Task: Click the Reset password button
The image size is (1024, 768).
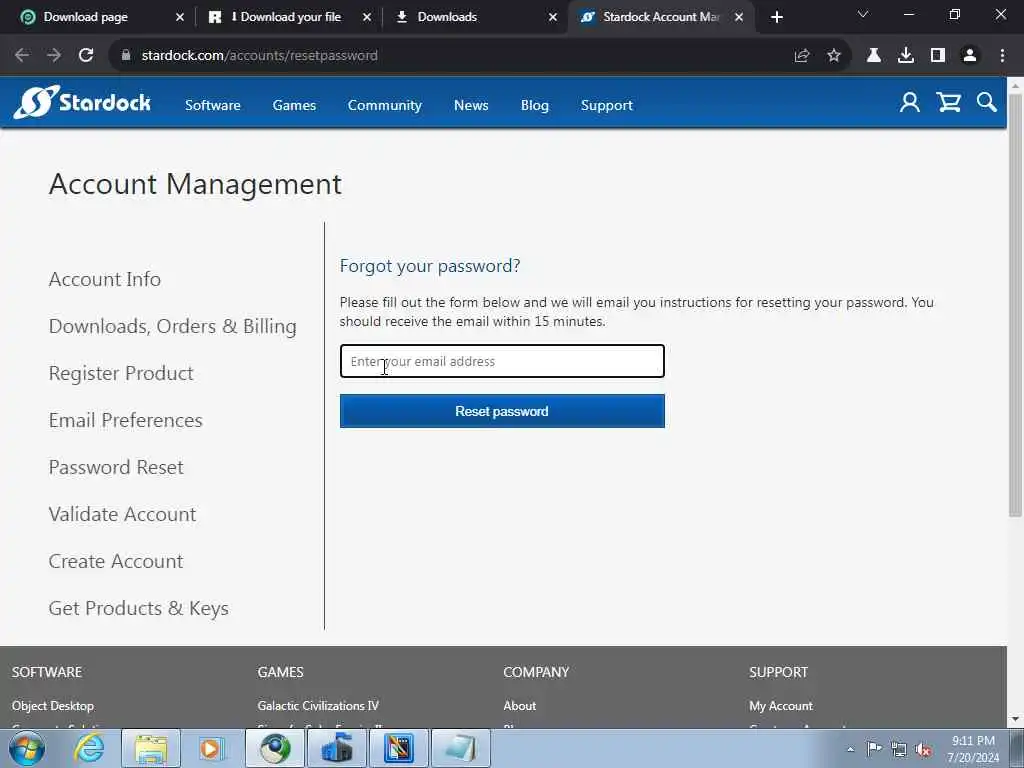Action: (502, 411)
